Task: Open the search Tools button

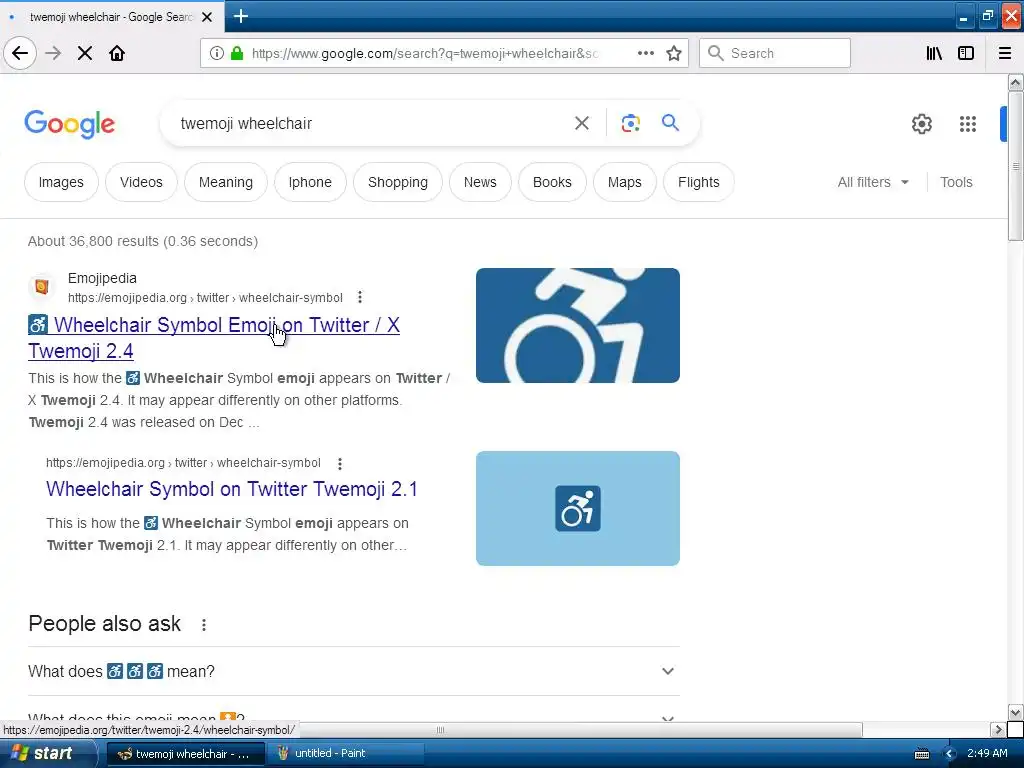Action: tap(956, 182)
